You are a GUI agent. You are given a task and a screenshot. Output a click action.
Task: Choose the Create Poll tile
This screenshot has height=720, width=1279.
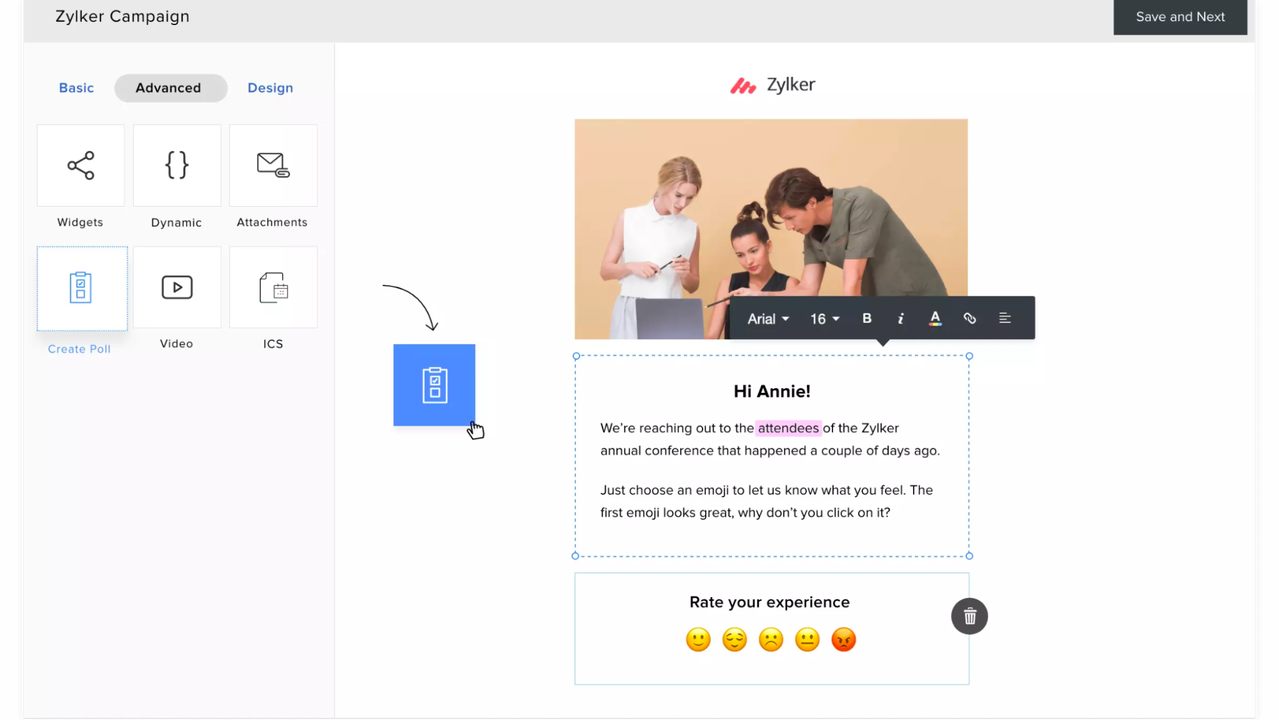pyautogui.click(x=81, y=288)
